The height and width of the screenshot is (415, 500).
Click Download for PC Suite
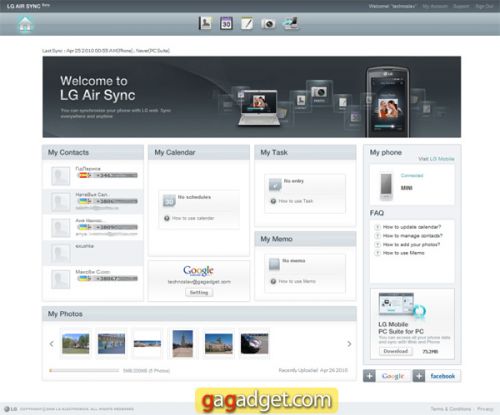click(396, 351)
